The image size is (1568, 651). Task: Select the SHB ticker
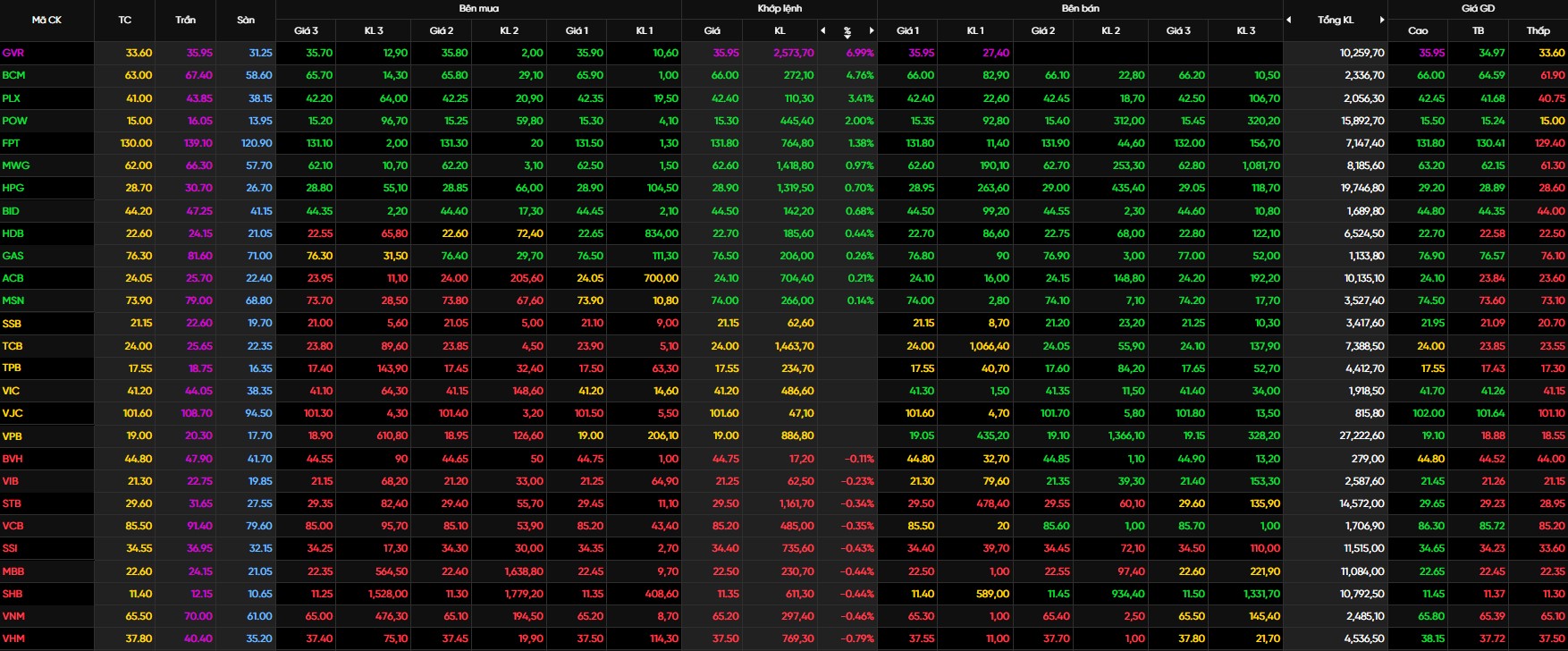[x=13, y=594]
